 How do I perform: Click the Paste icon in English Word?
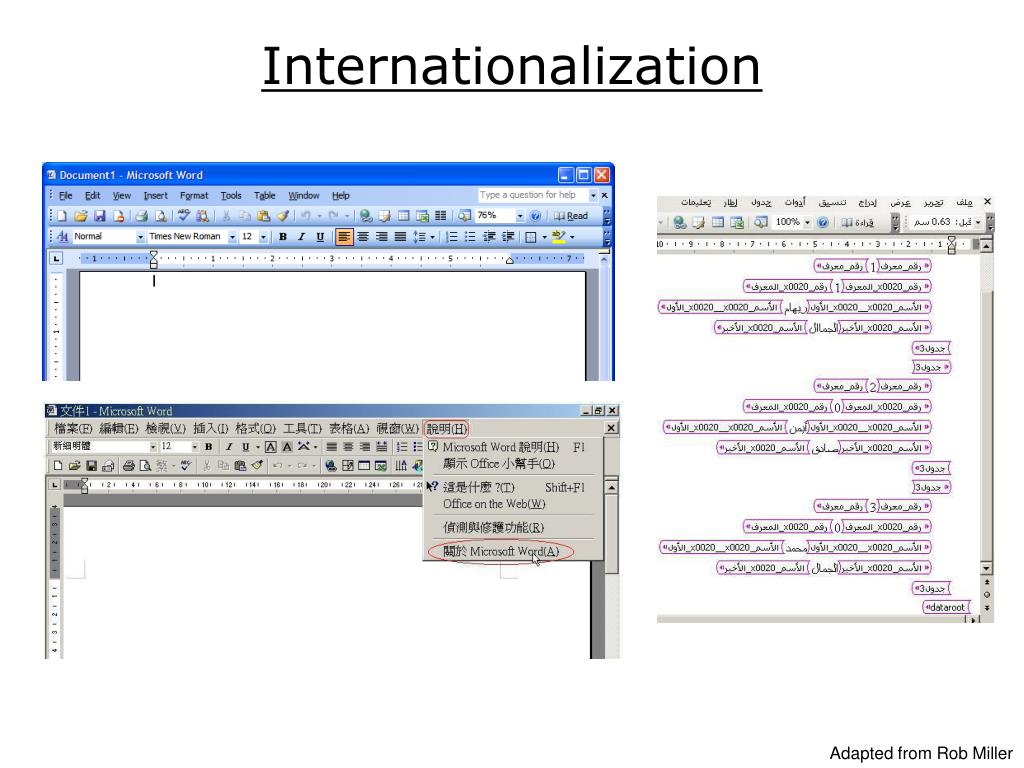(x=264, y=216)
